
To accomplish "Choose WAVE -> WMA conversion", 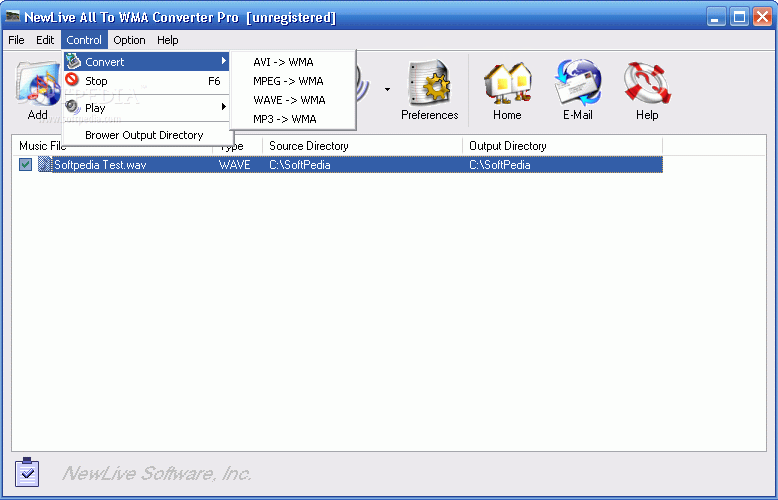I will coord(293,100).
